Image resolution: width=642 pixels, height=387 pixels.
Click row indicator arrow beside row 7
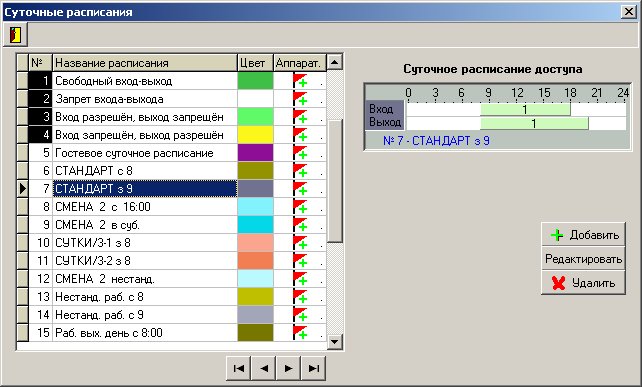[23, 189]
